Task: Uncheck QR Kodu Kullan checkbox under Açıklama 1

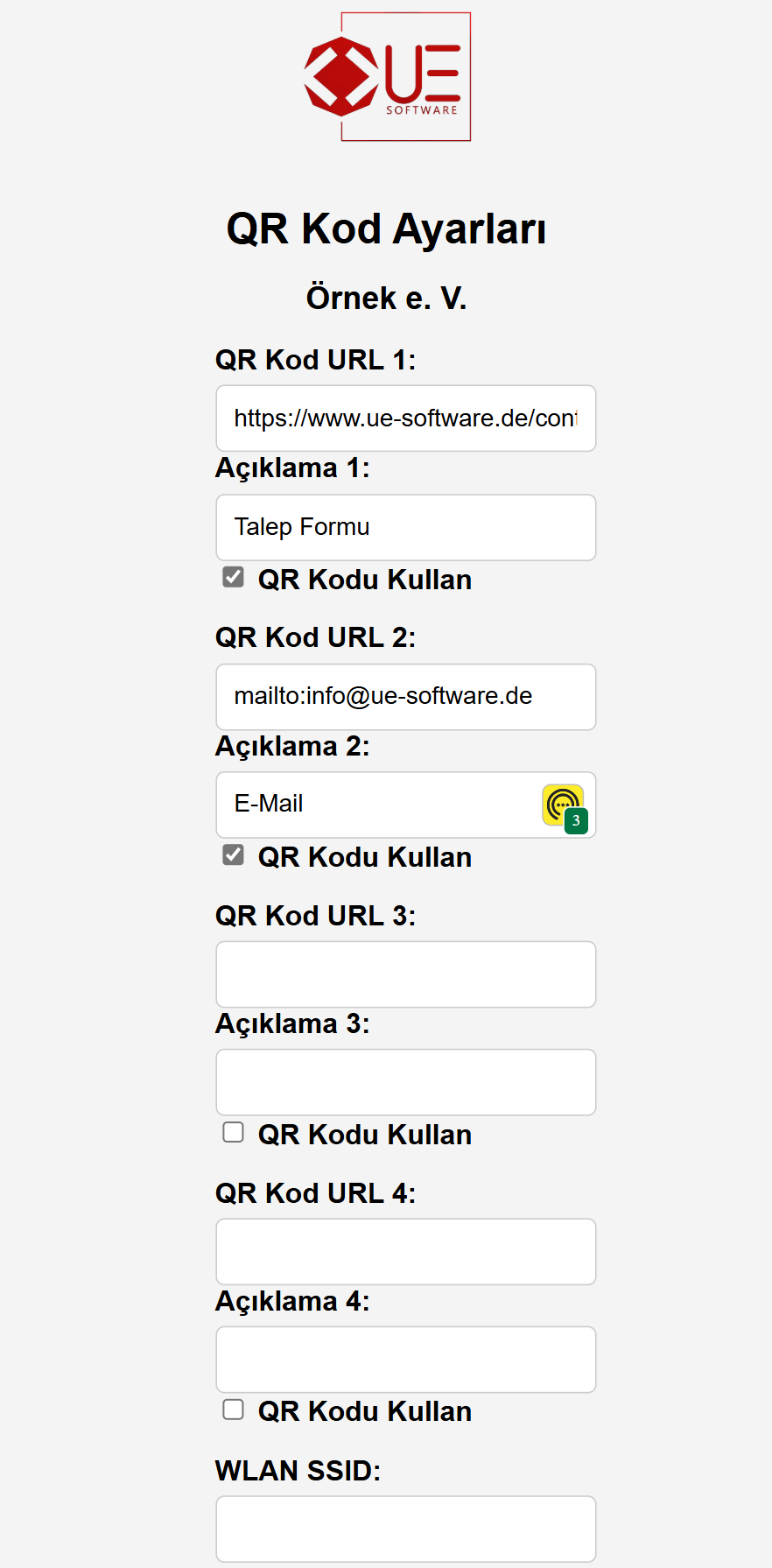Action: [233, 577]
